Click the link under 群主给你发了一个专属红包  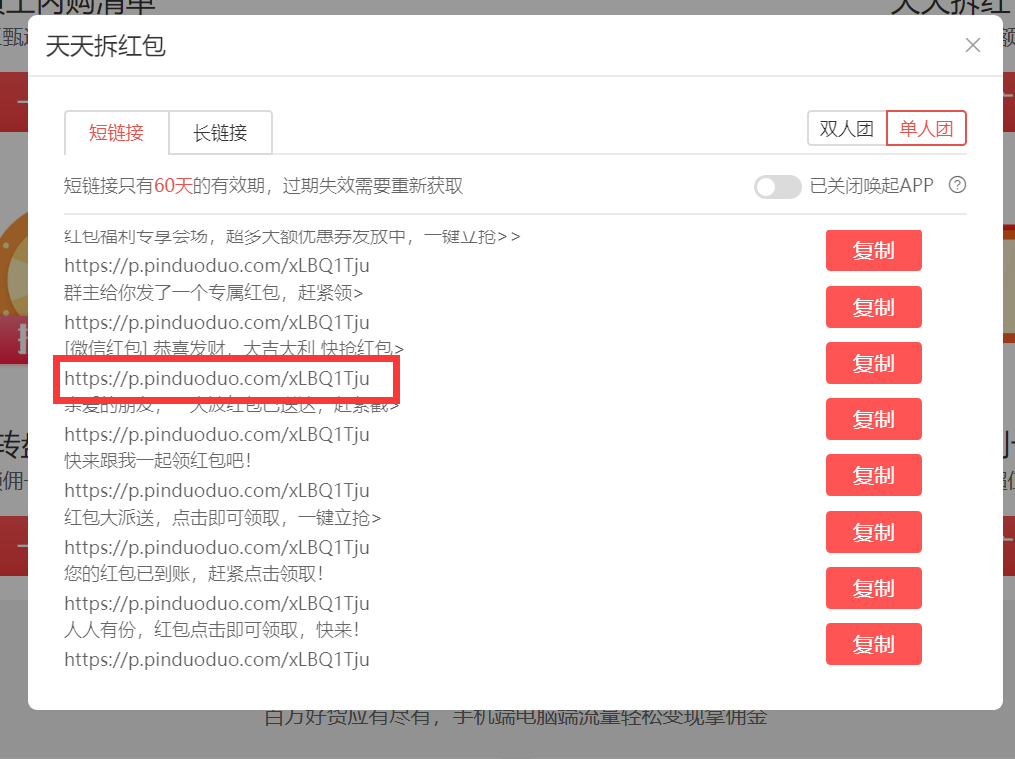click(217, 322)
